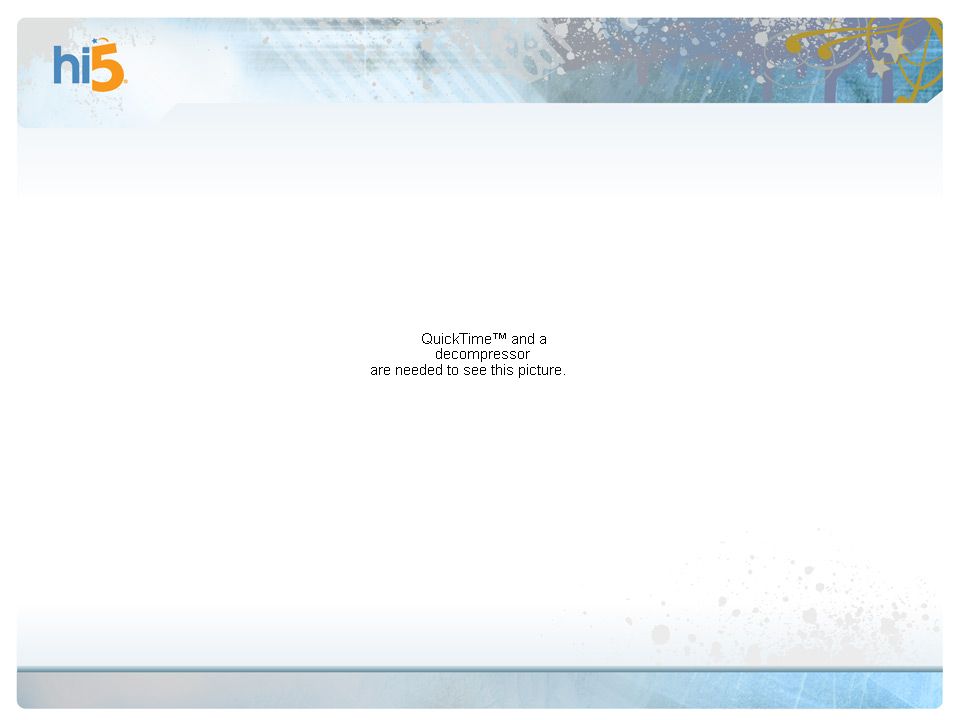Click the QuickTime decompressor placeholder message
Viewport: 960px width, 720px height.
468,354
